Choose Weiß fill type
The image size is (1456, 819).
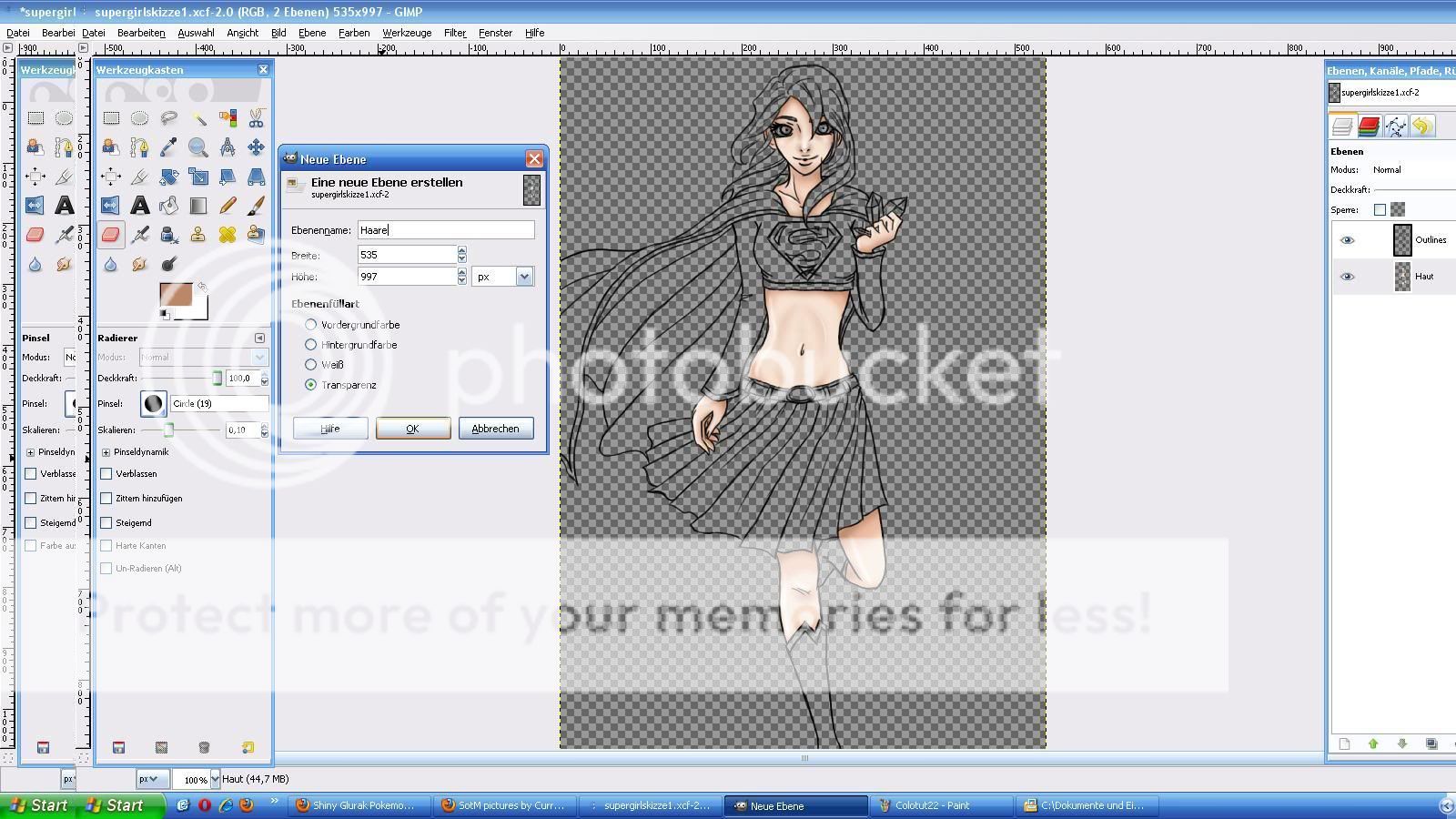point(311,364)
